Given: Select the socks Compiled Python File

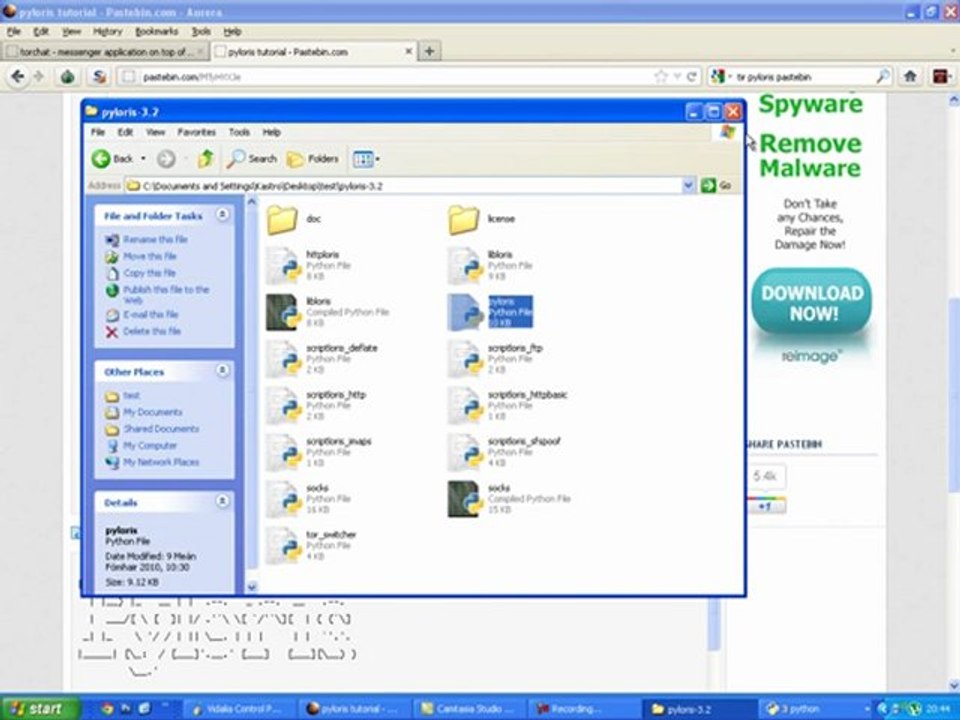Looking at the screenshot, I should coord(509,499).
